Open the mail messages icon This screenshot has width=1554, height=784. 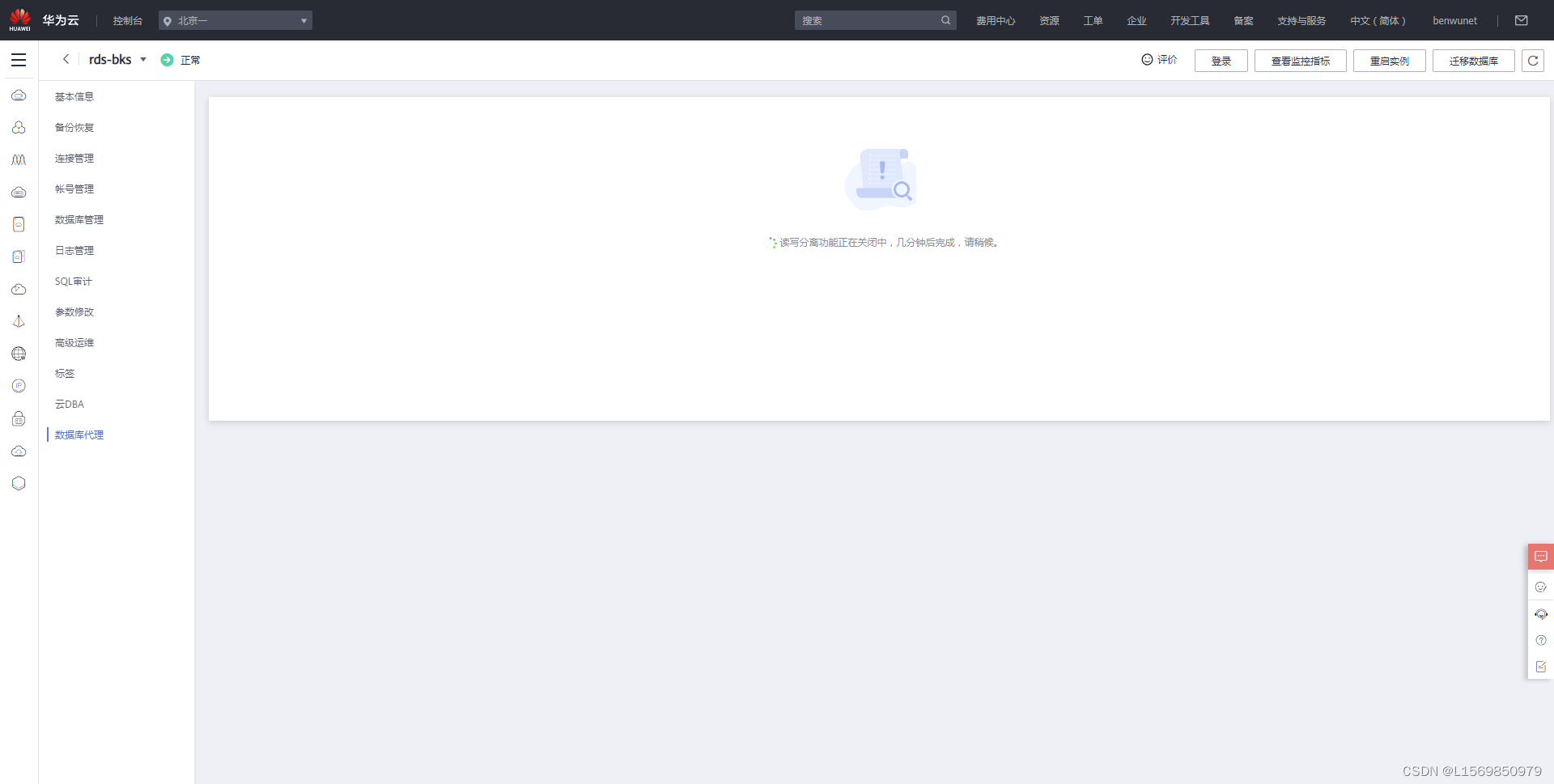pyautogui.click(x=1521, y=20)
